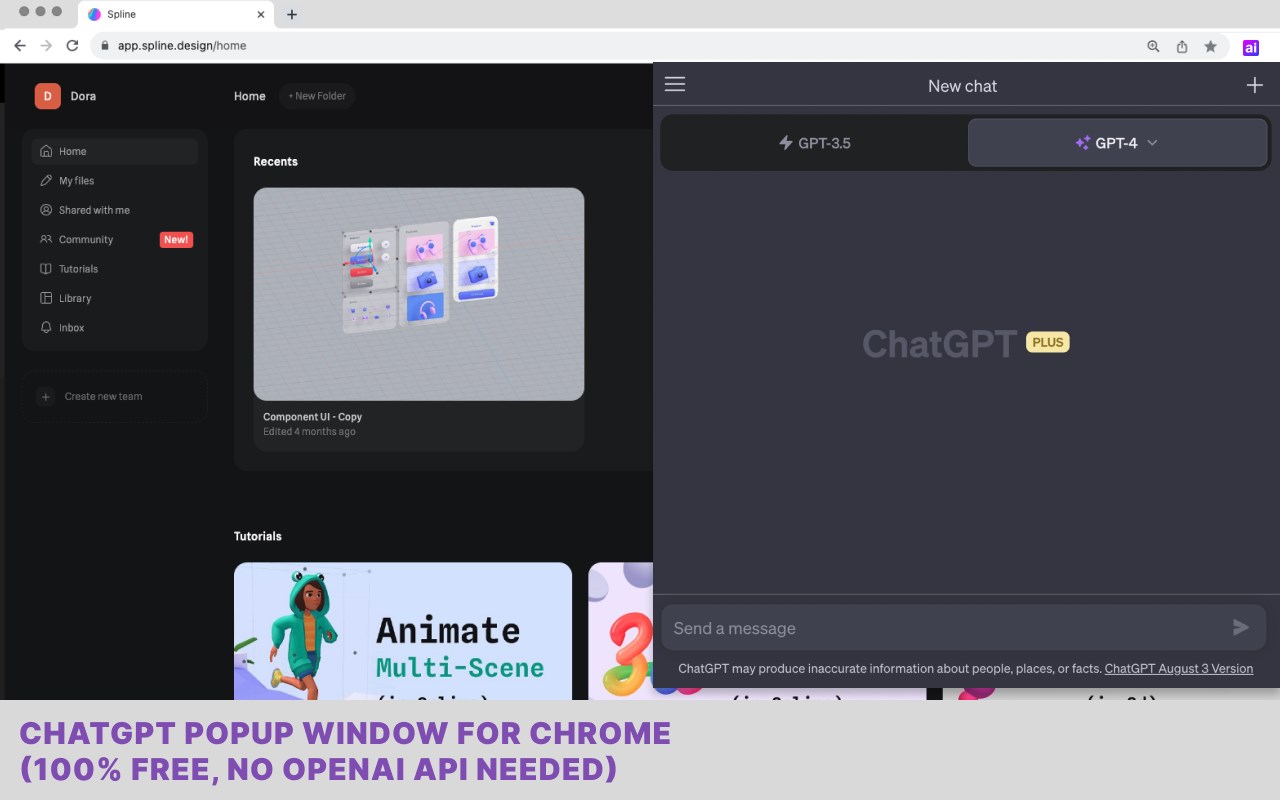The height and width of the screenshot is (800, 1280).
Task: Open the Component UI - Copy thumbnail
Action: point(419,294)
